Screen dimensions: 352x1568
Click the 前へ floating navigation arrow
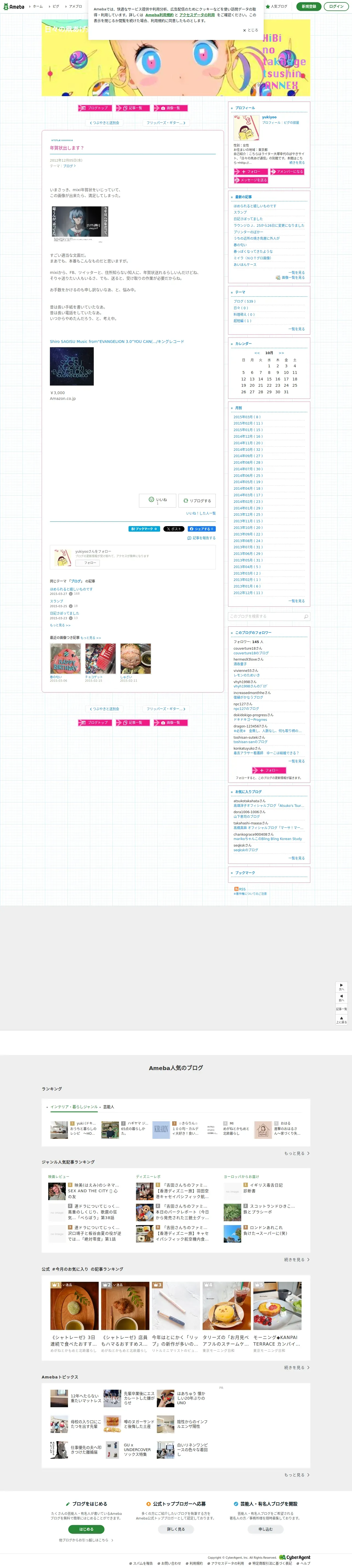[342, 998]
